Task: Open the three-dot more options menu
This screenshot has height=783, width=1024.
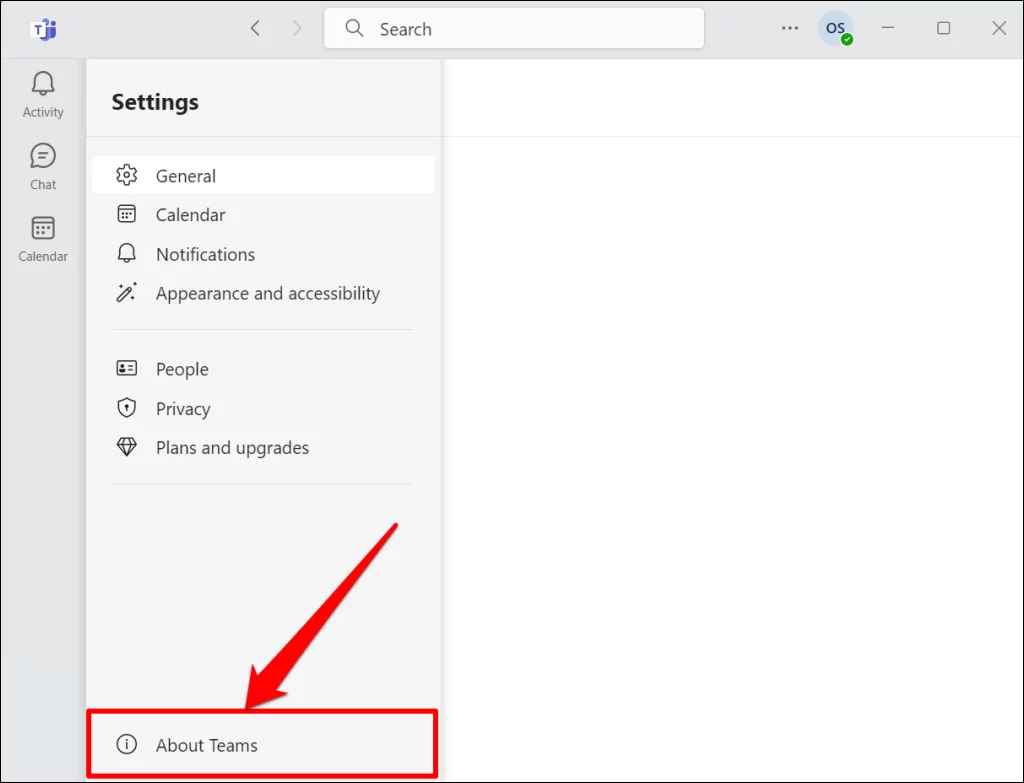Action: (790, 29)
